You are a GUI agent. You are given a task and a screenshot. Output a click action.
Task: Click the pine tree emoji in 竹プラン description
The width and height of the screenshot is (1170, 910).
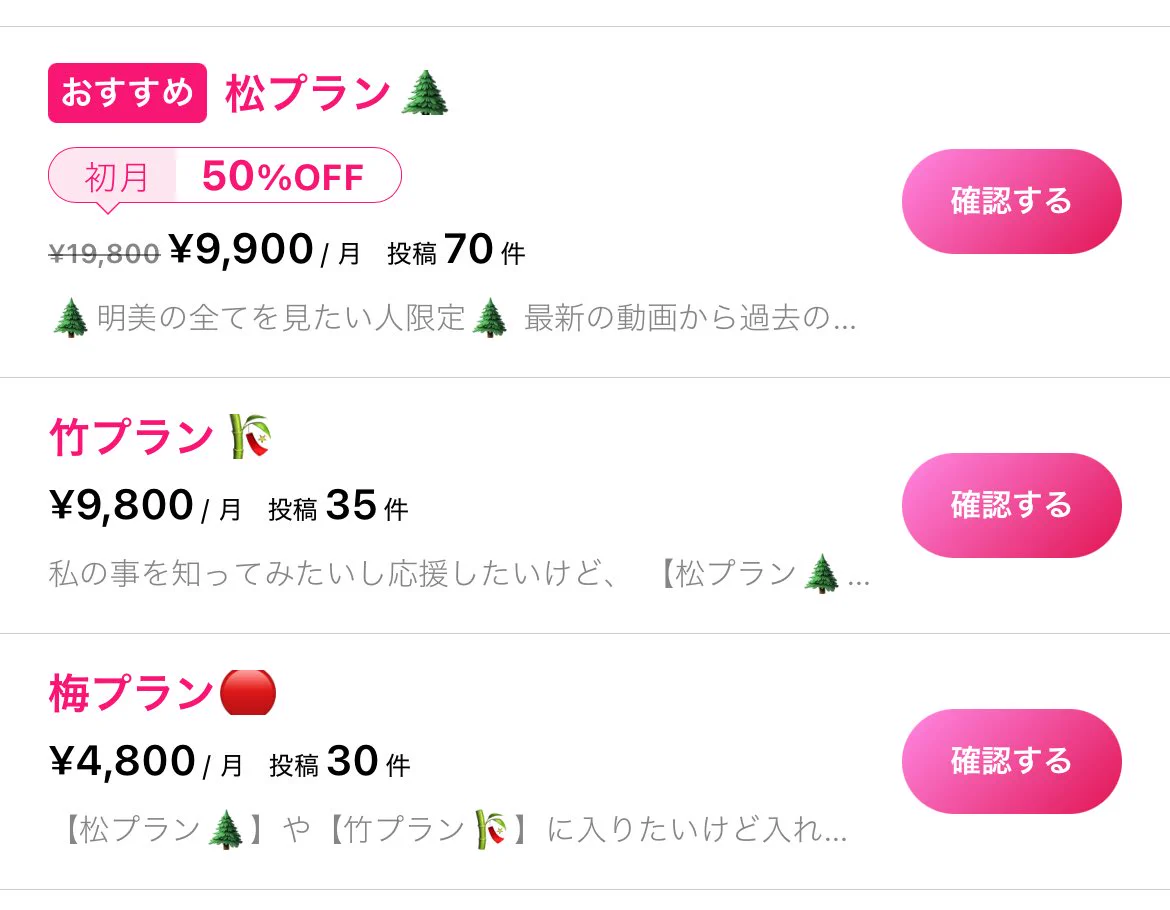coord(822,575)
